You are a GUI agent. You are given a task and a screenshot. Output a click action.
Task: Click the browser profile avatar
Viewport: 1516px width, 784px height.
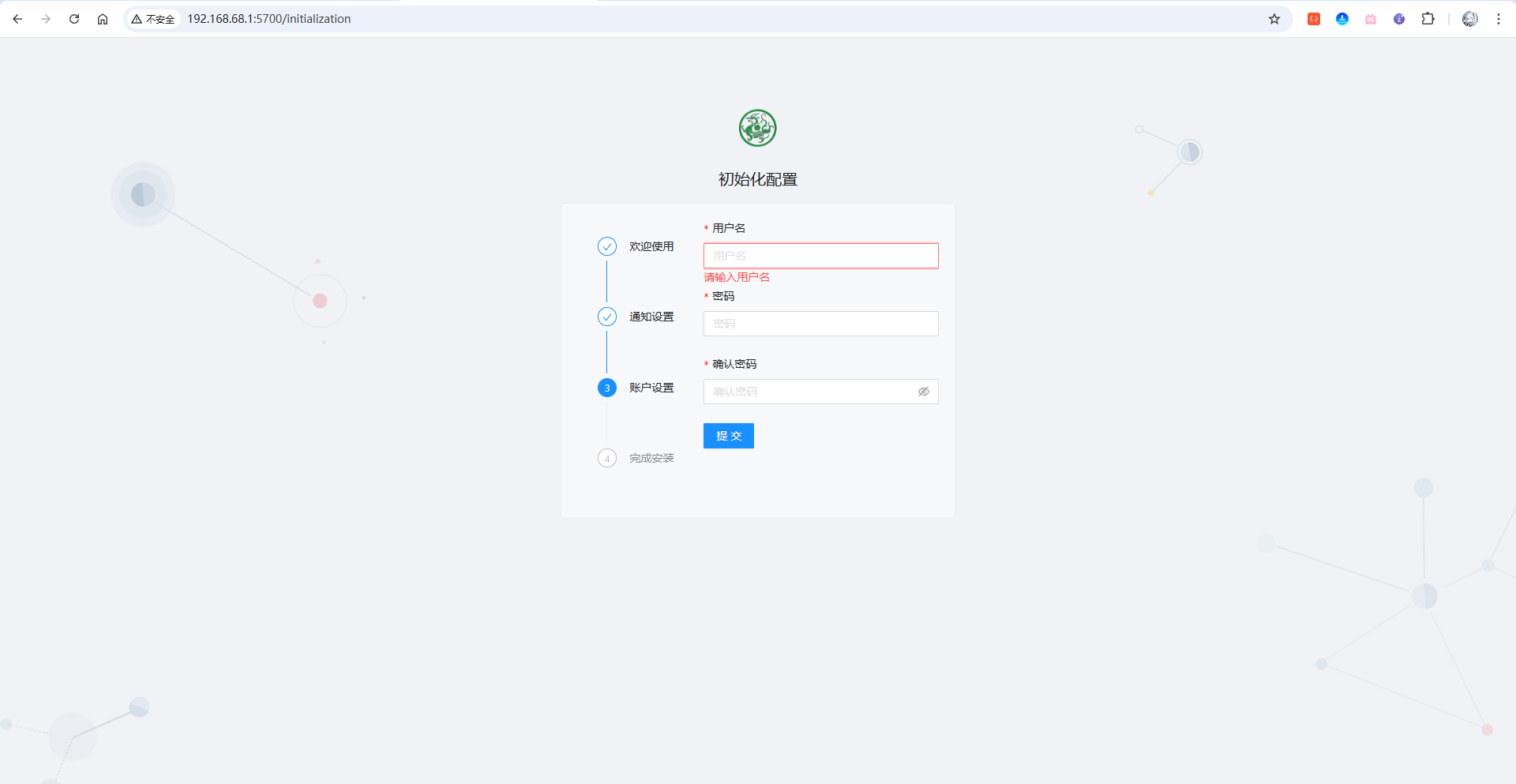(1469, 19)
